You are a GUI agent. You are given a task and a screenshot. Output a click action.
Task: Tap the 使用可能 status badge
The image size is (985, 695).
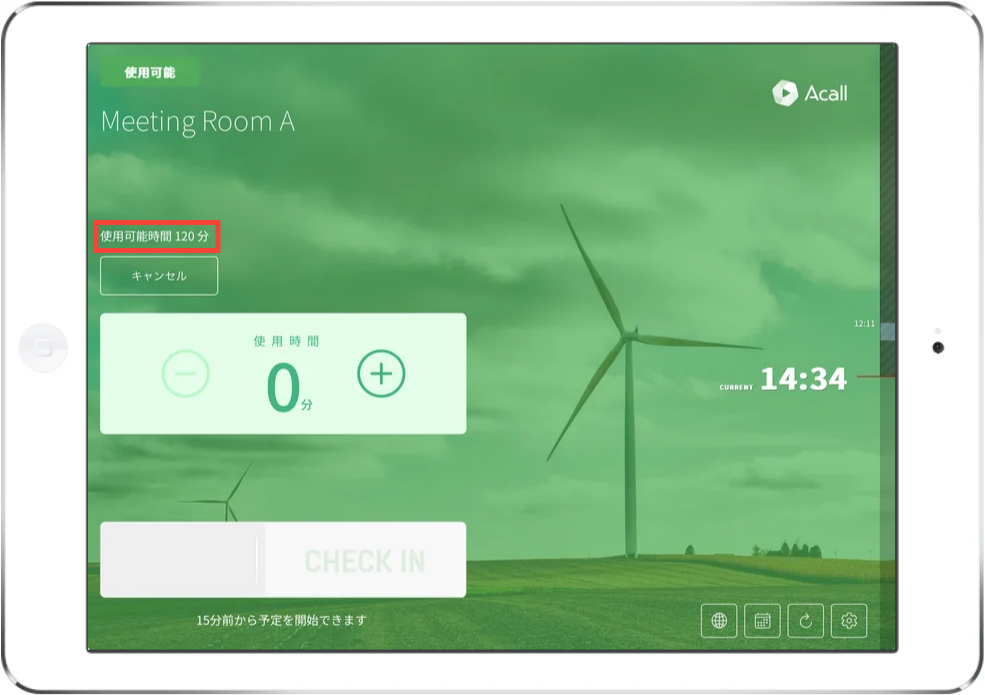click(x=150, y=73)
